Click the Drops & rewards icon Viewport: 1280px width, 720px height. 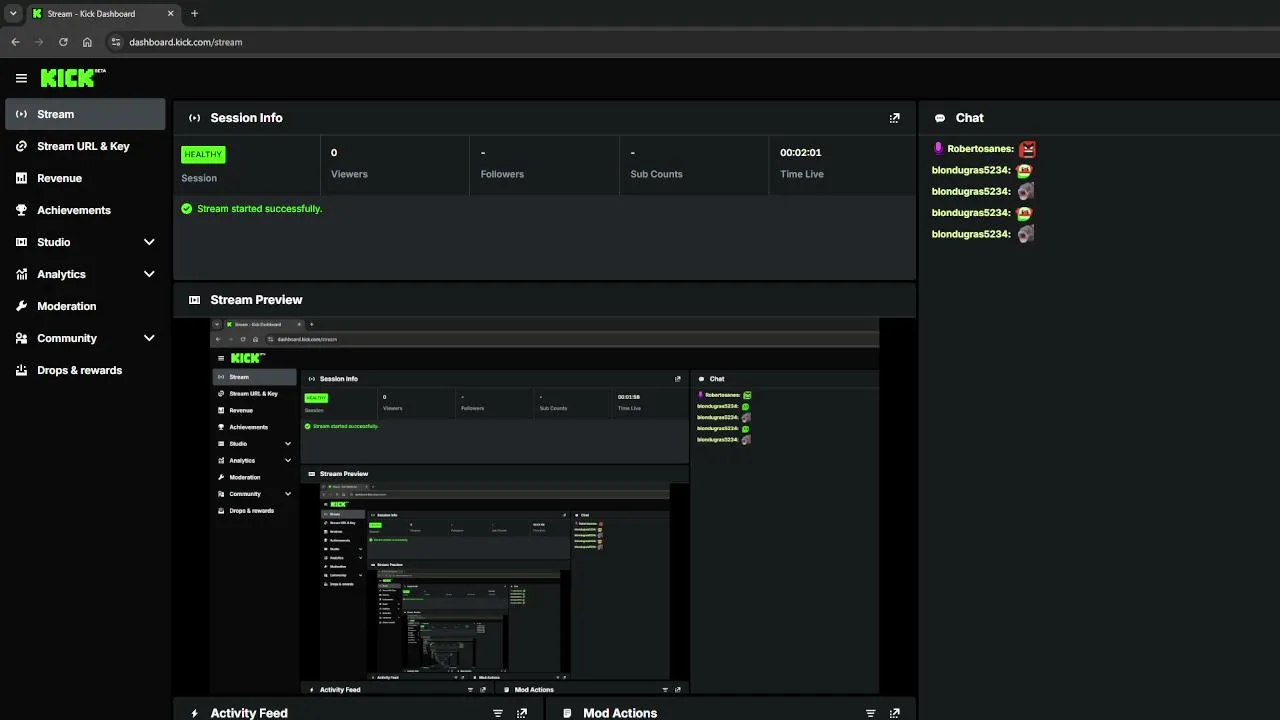21,370
